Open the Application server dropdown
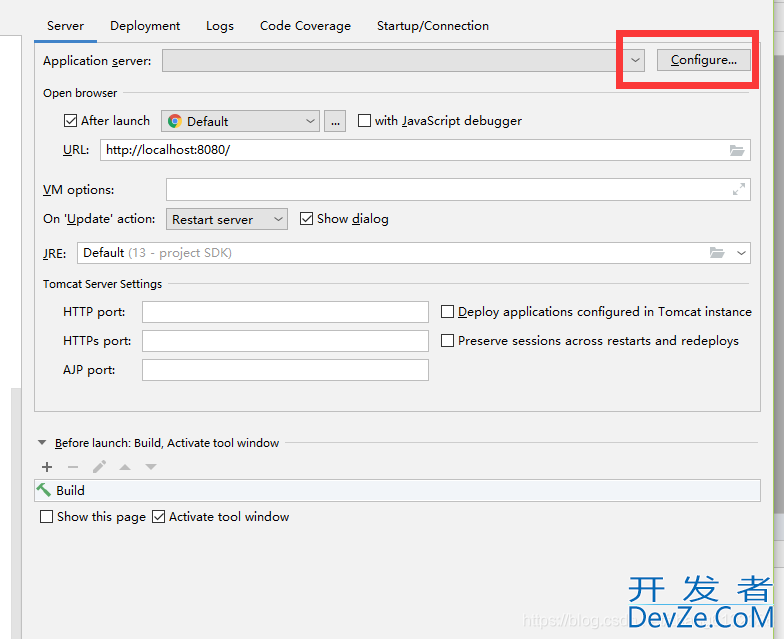This screenshot has height=639, width=784. click(x=404, y=60)
